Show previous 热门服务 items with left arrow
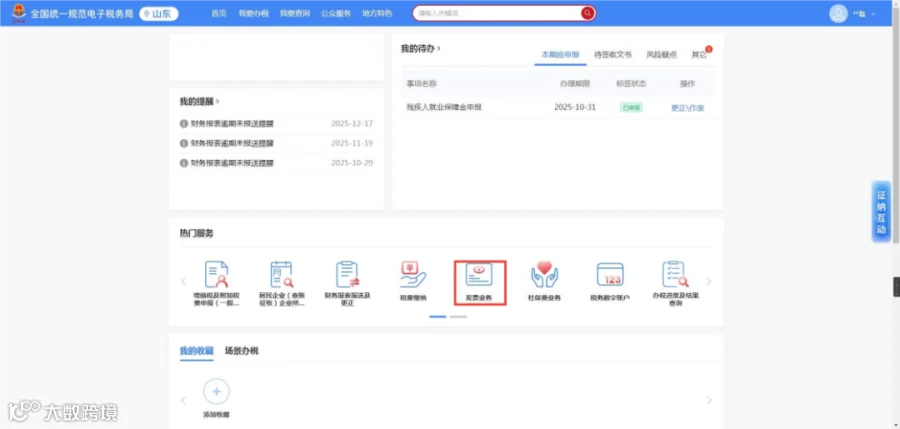 (184, 281)
